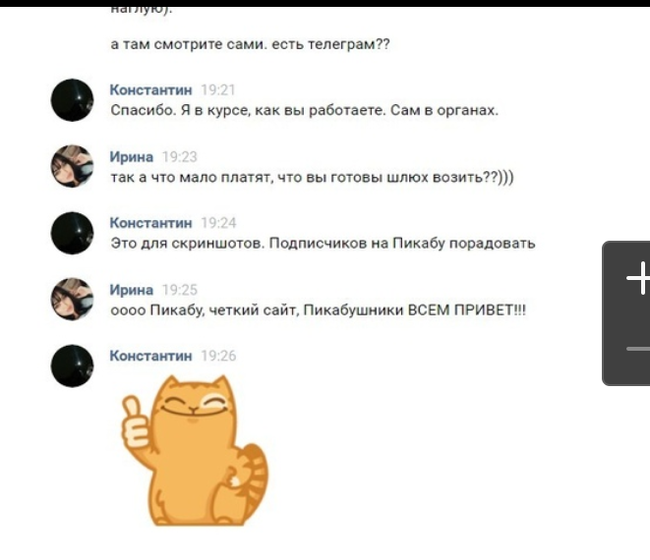Click the zoom out minus icon
Viewport: 650px width, 560px height.
[x=638, y=349]
